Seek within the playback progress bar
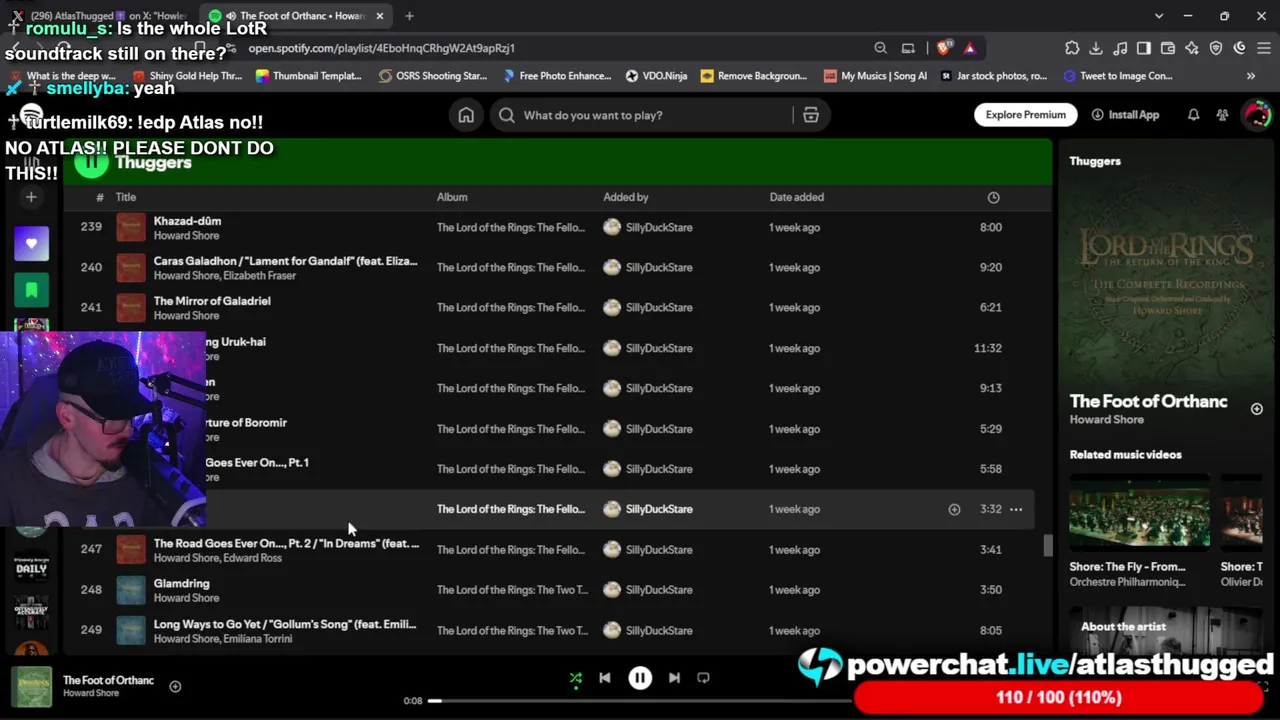Screen dimensions: 1280x720 coord(640,700)
